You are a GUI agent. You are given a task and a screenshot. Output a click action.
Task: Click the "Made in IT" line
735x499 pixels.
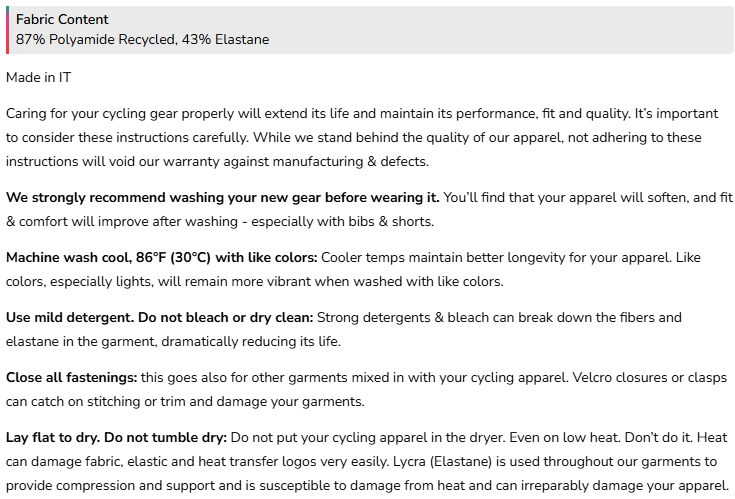[x=38, y=77]
